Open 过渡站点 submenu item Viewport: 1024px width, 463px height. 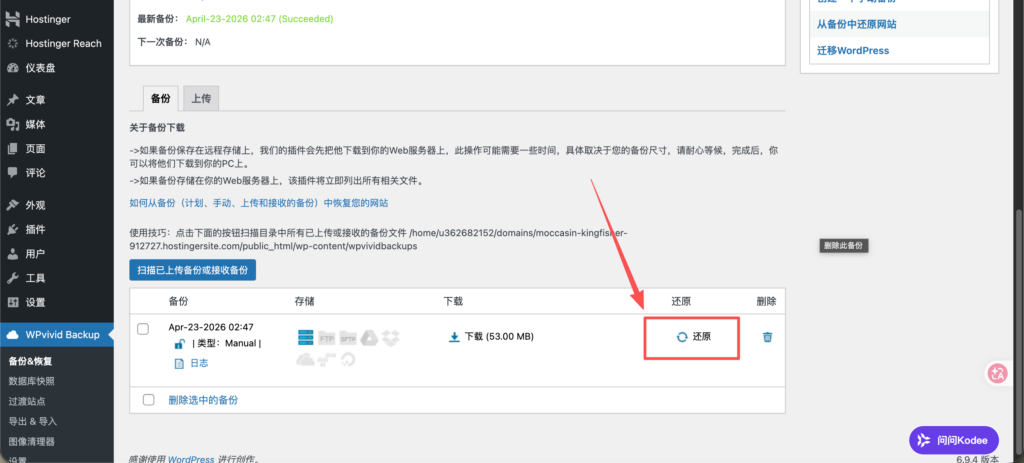27,401
